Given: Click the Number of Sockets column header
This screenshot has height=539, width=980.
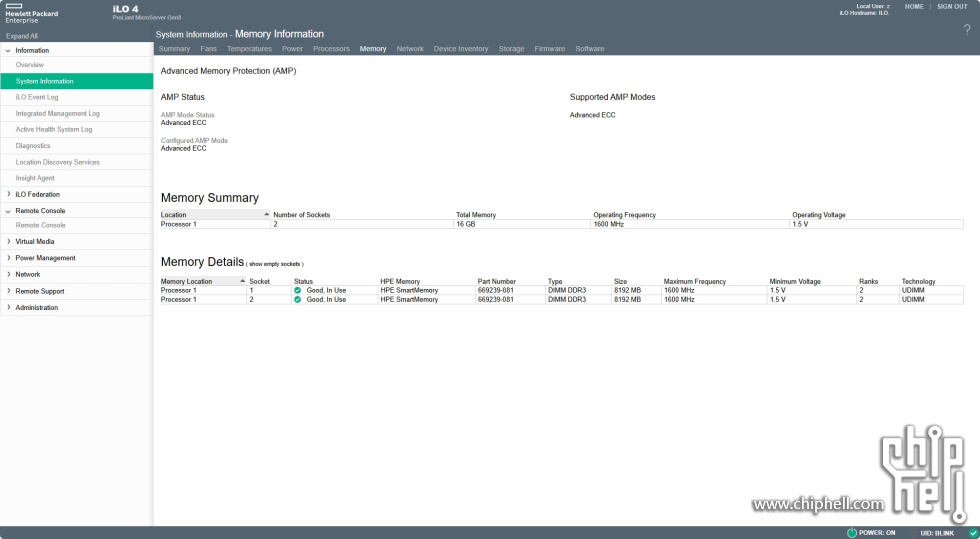Looking at the screenshot, I should tap(301, 214).
